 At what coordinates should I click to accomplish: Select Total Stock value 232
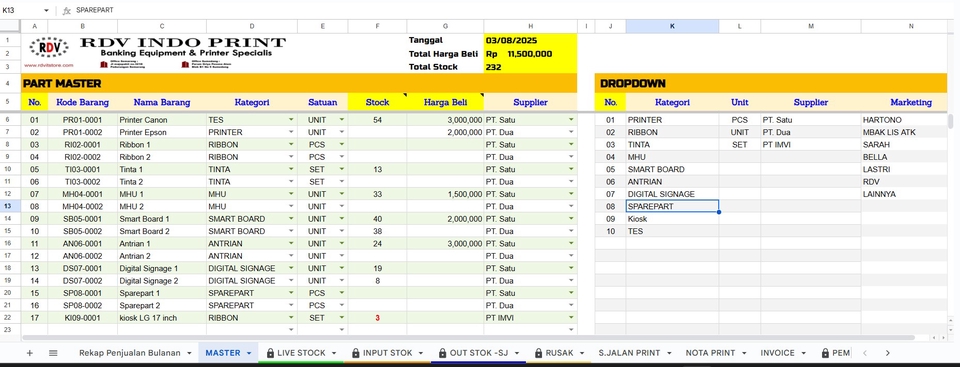click(530, 67)
